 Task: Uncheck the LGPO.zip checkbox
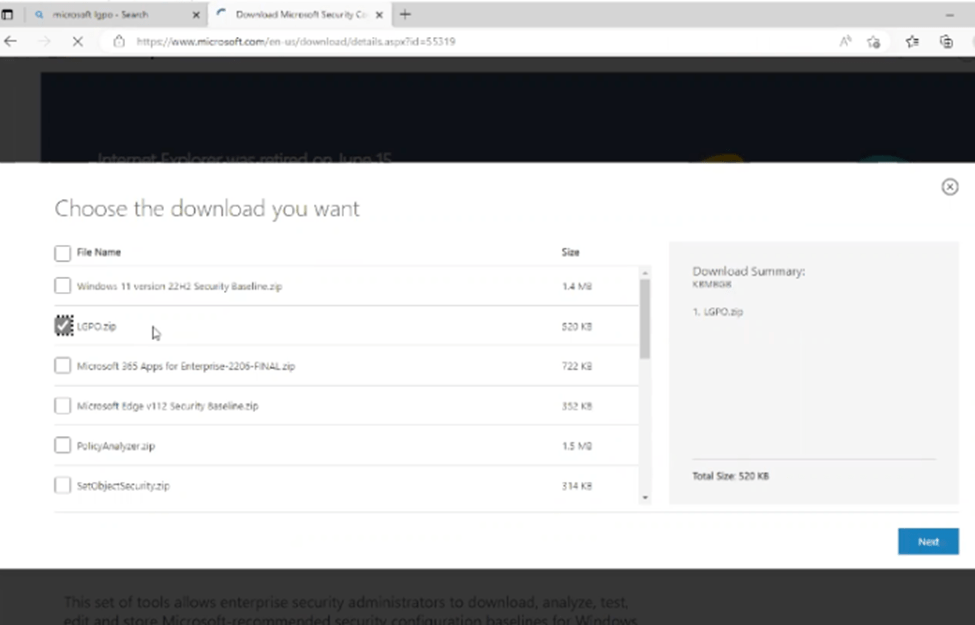pos(63,326)
